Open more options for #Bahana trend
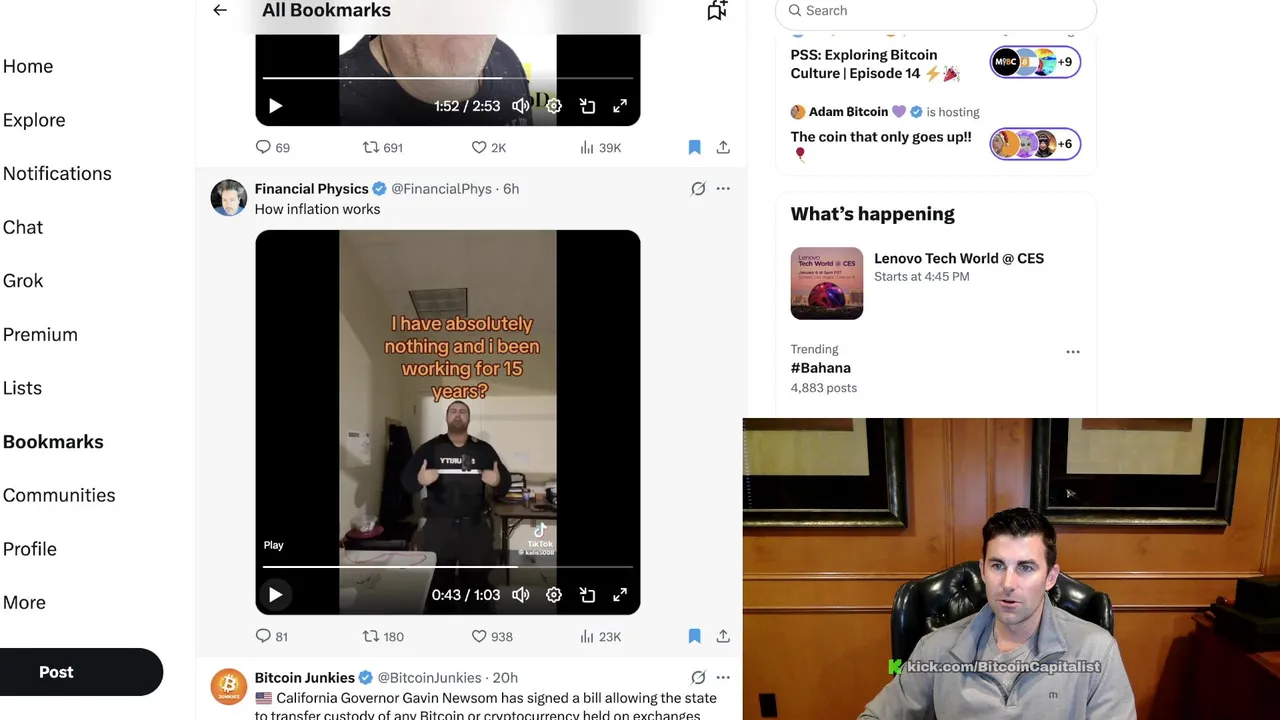The width and height of the screenshot is (1280, 720). point(1073,352)
